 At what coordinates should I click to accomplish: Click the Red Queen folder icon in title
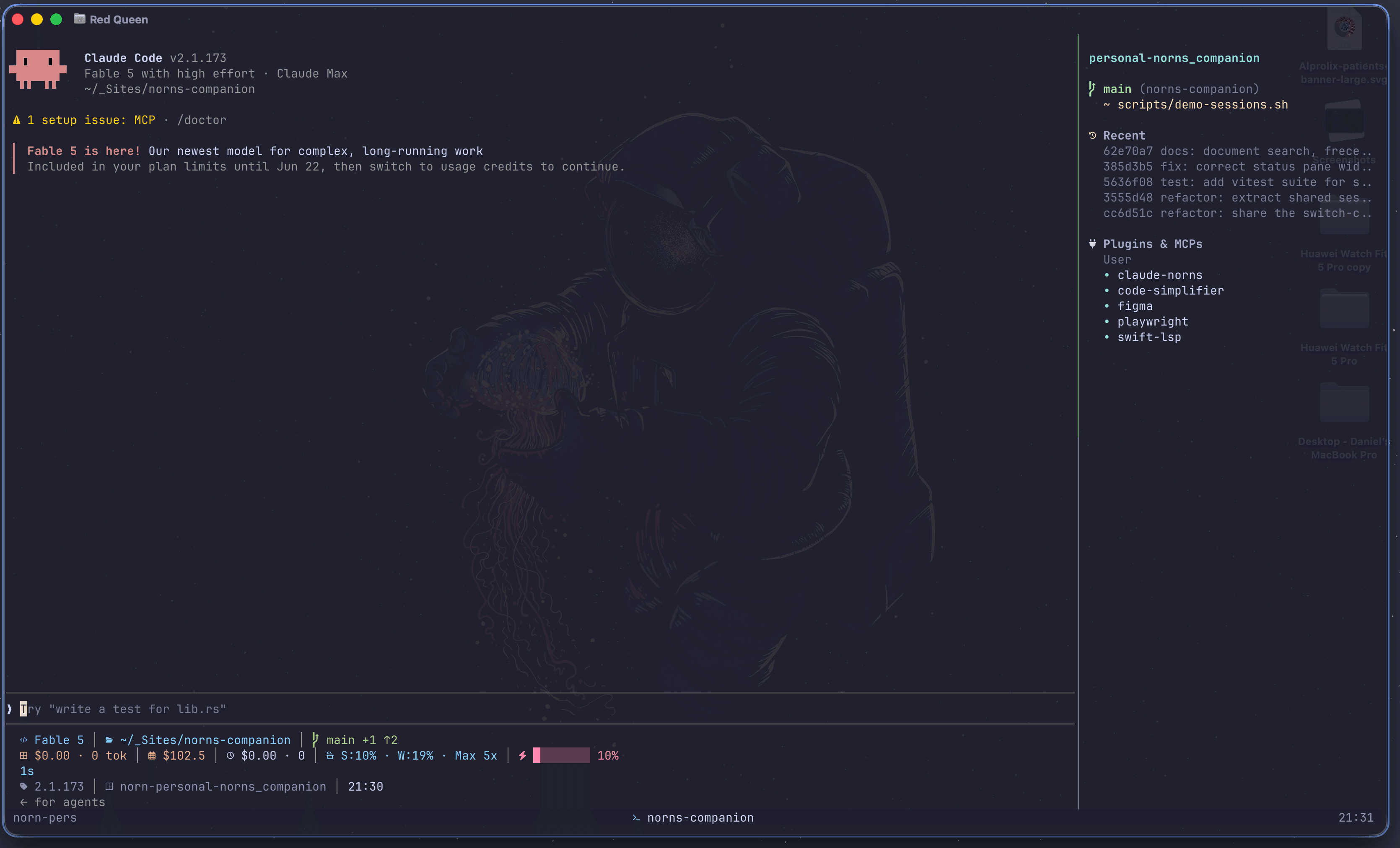click(80, 19)
